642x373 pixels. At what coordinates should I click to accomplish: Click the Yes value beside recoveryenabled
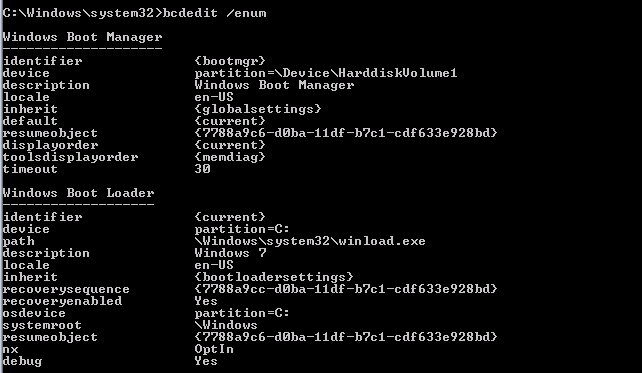tap(206, 301)
